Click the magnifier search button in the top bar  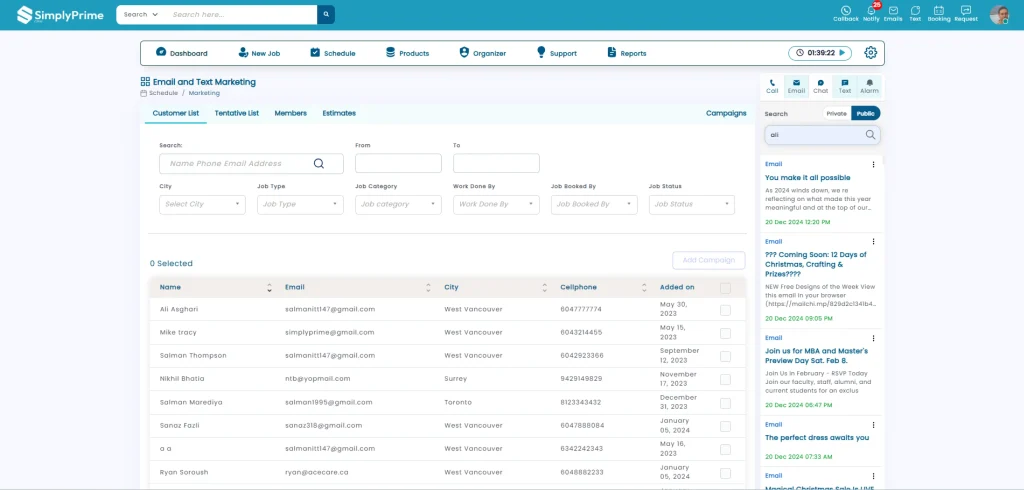(x=326, y=14)
